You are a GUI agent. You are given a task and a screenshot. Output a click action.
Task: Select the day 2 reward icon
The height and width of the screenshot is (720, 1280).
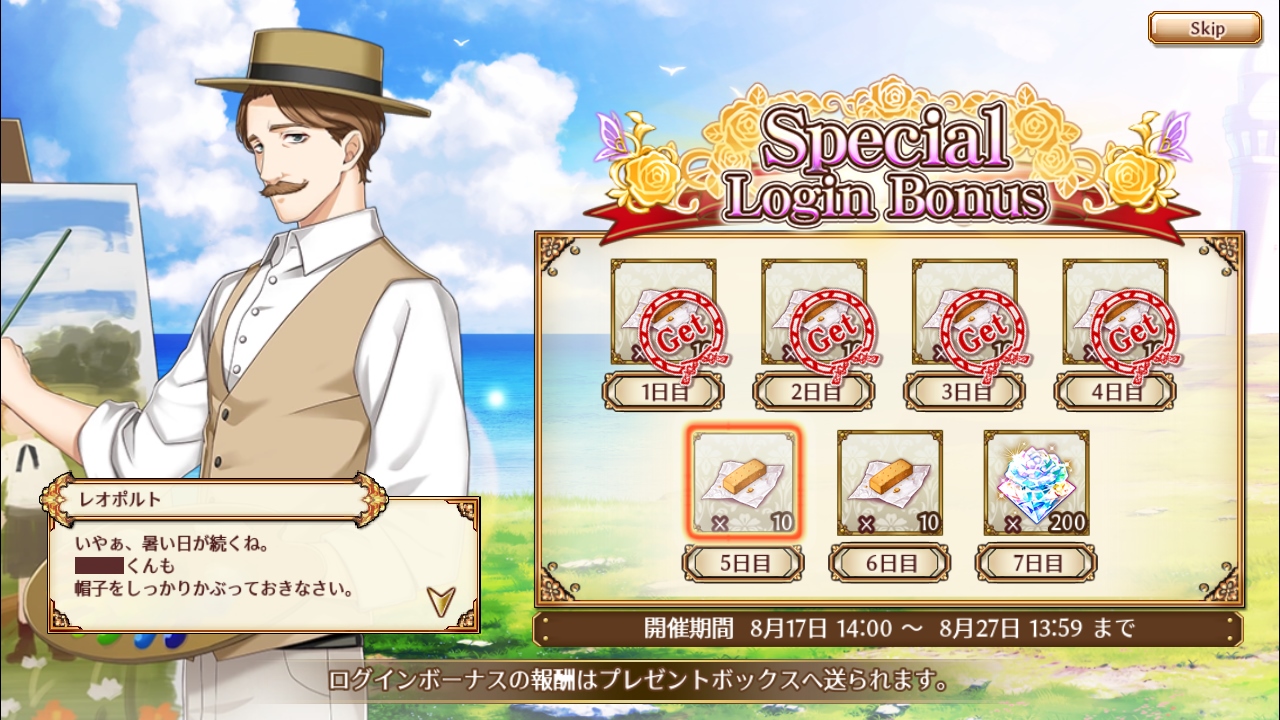(814, 312)
